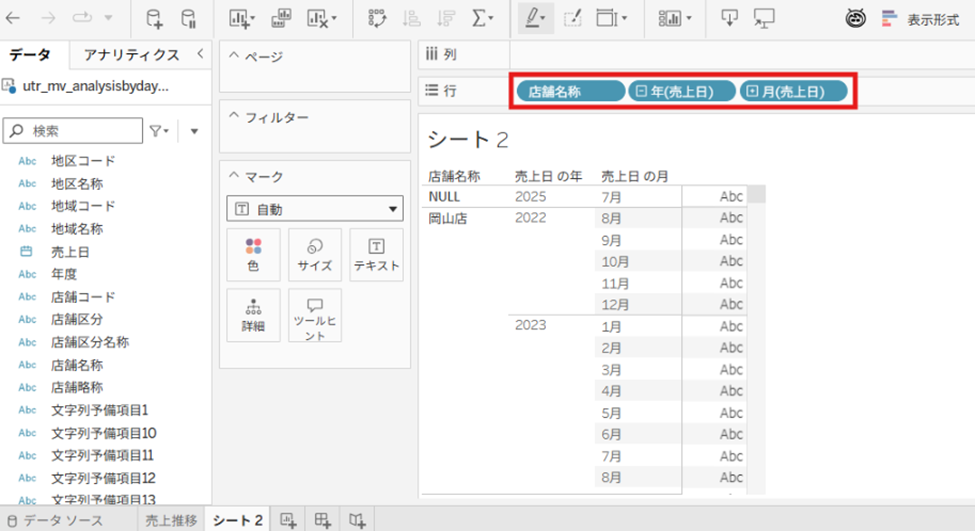This screenshot has width=975, height=531.
Task: Collapse the data pane with chevron
Action: (200, 54)
